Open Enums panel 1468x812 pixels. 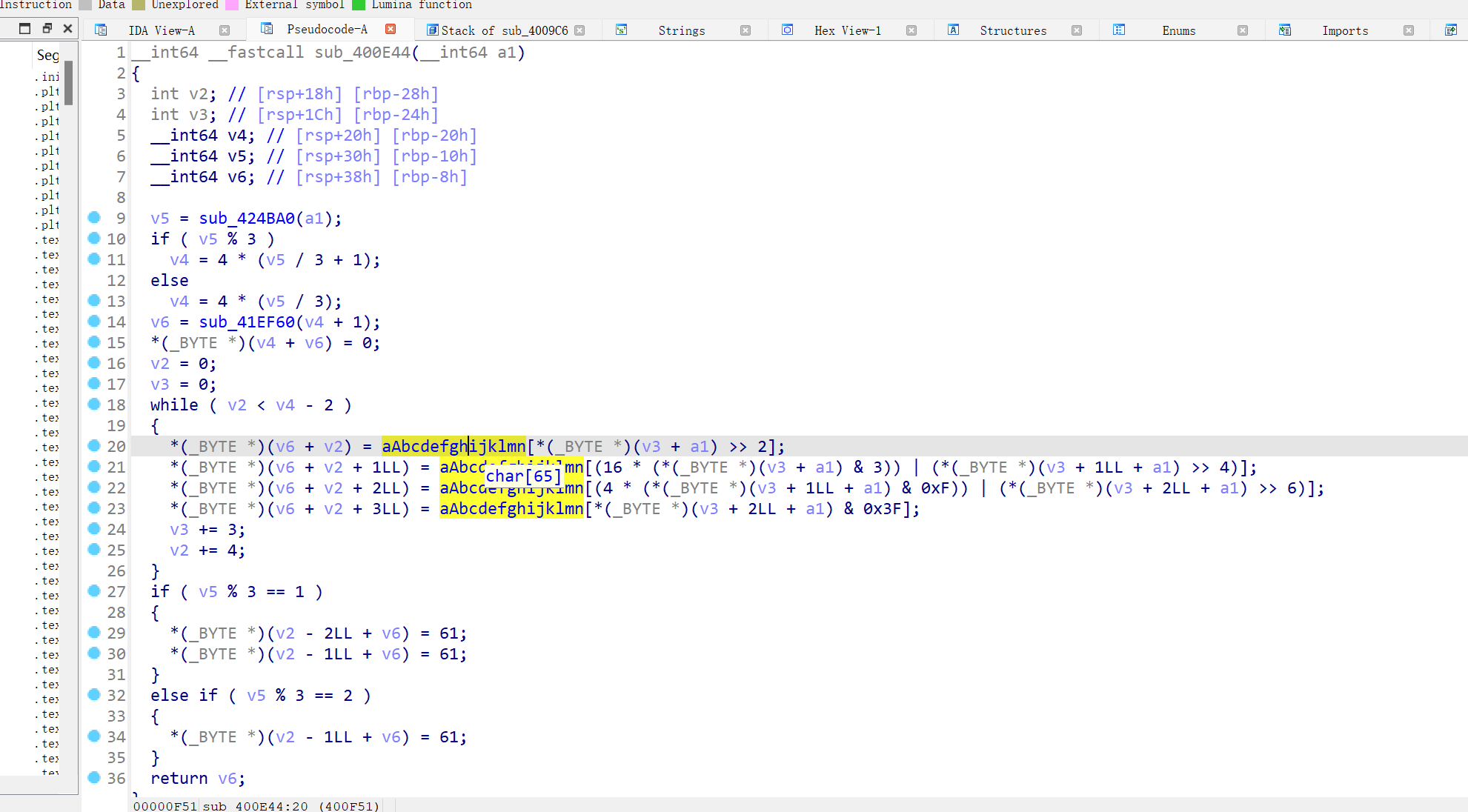1176,30
